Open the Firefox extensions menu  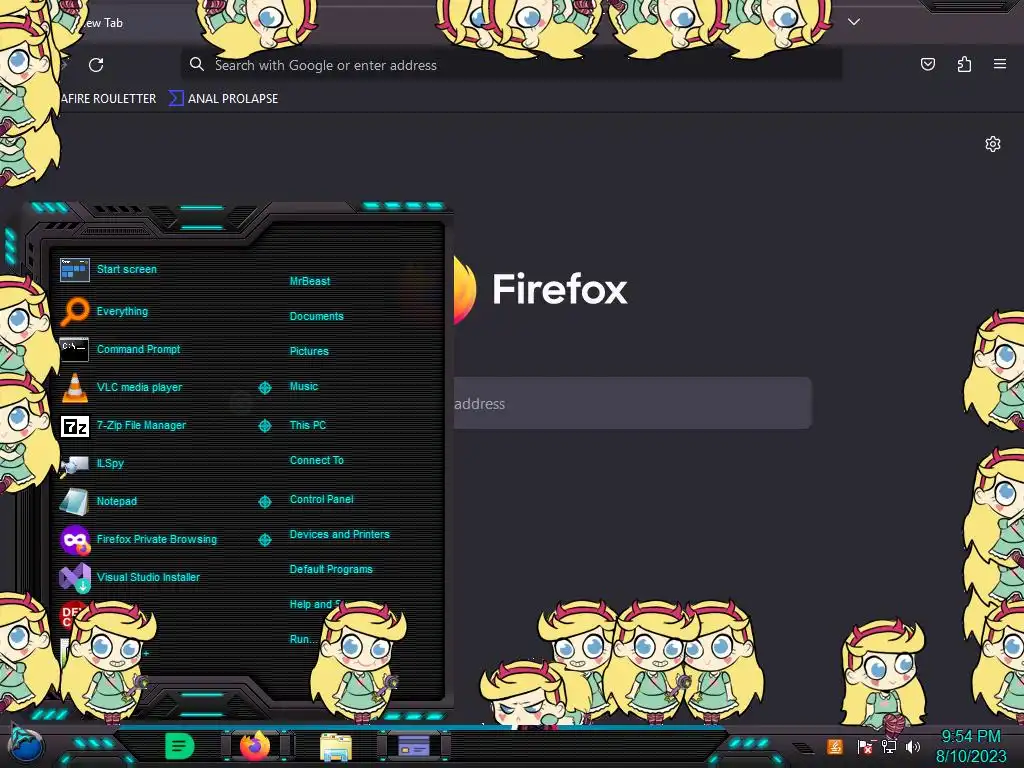(x=964, y=64)
